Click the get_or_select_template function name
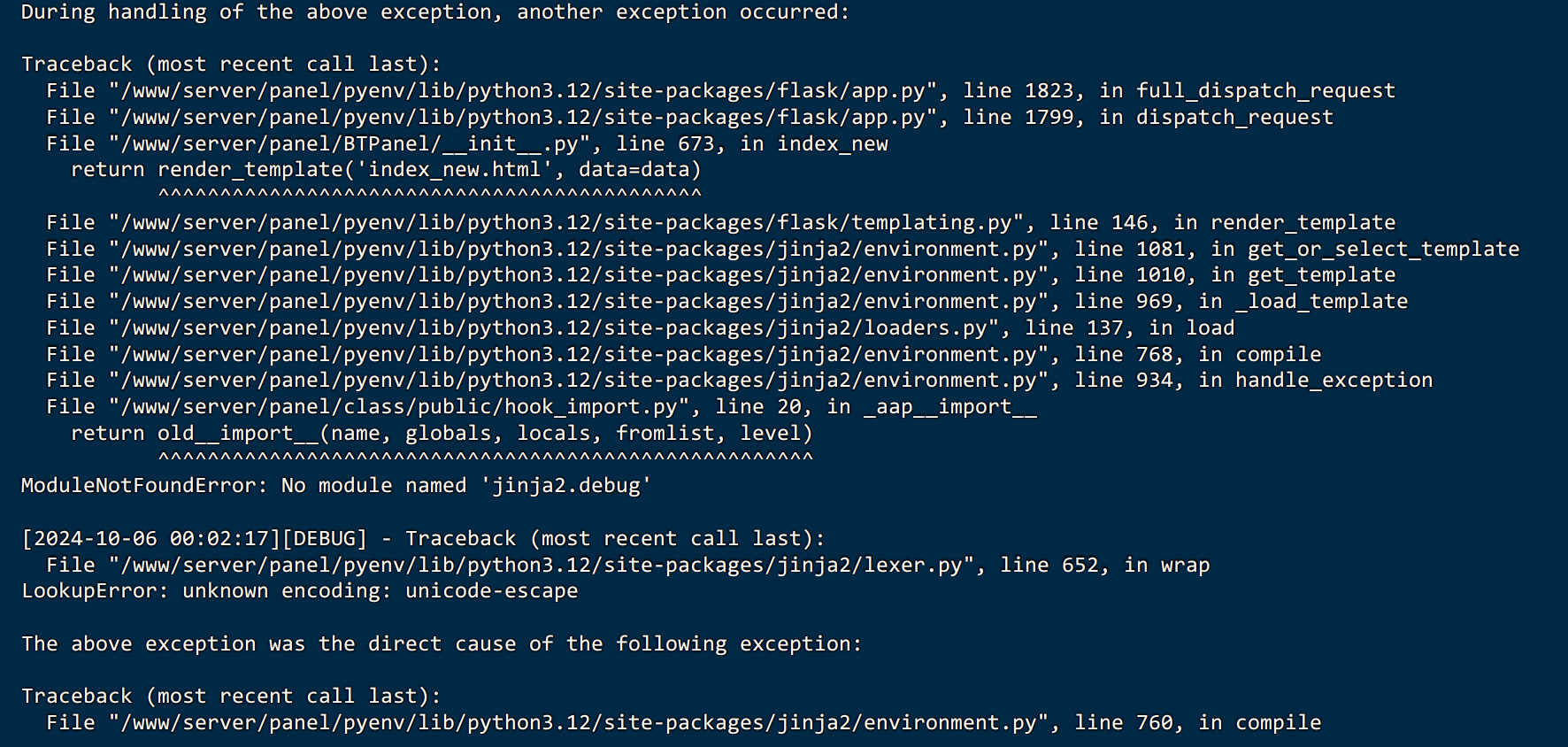Viewport: 1568px width, 747px height. pos(1383,250)
